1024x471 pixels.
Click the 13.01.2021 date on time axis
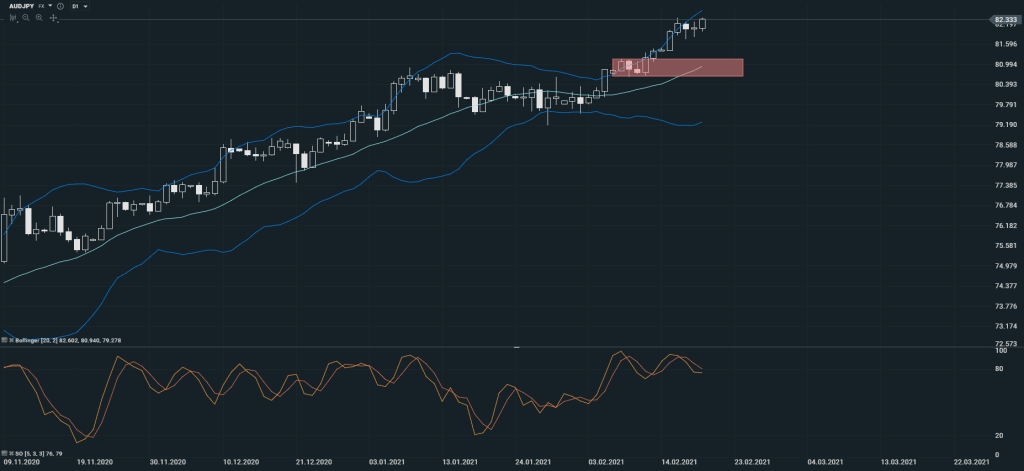pyautogui.click(x=460, y=461)
